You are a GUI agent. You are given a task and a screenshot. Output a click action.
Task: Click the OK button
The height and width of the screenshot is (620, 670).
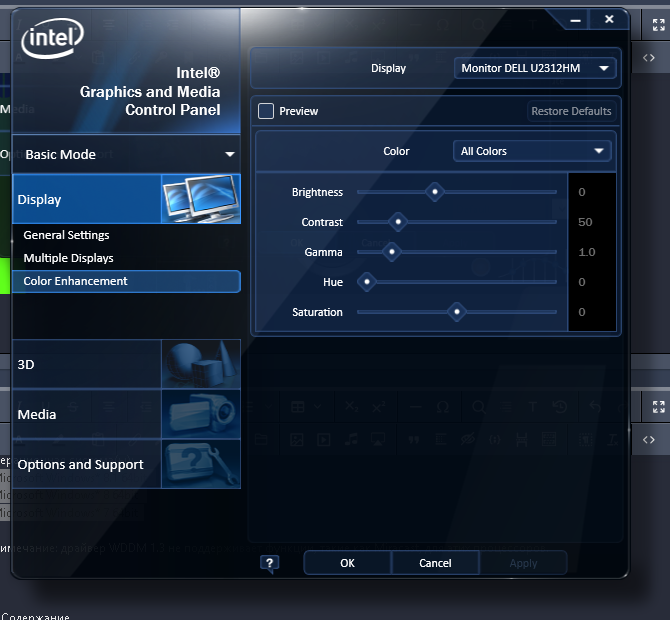point(347,563)
